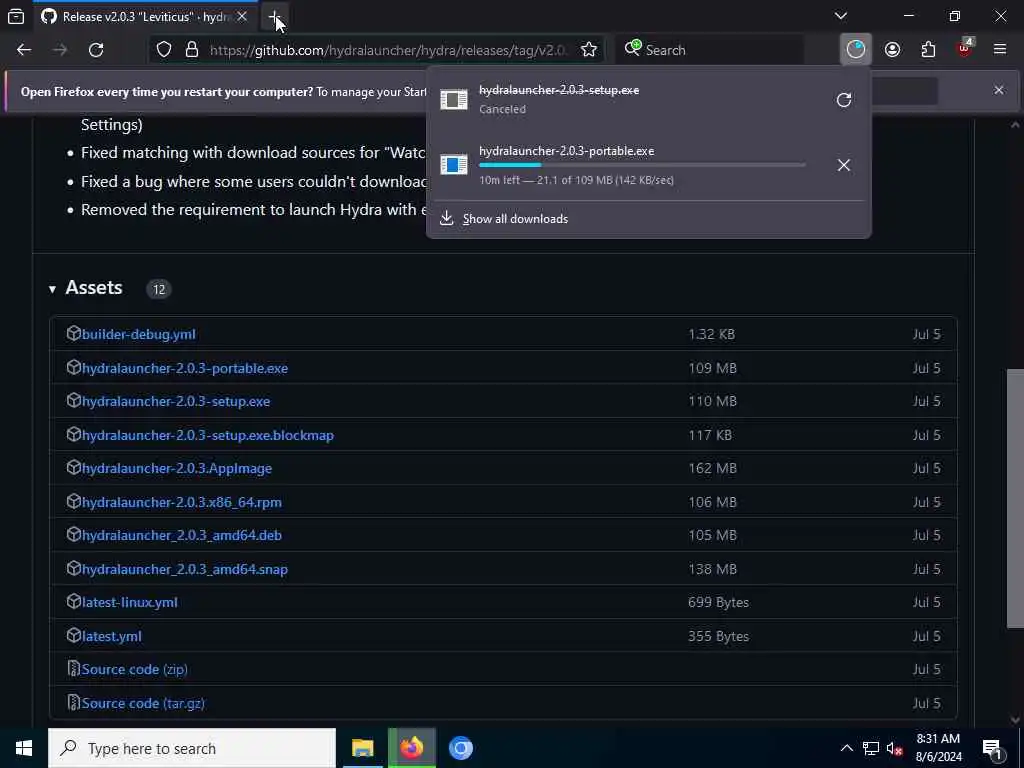Open the Windows notification center
This screenshot has height=768, width=1024.
[992, 748]
